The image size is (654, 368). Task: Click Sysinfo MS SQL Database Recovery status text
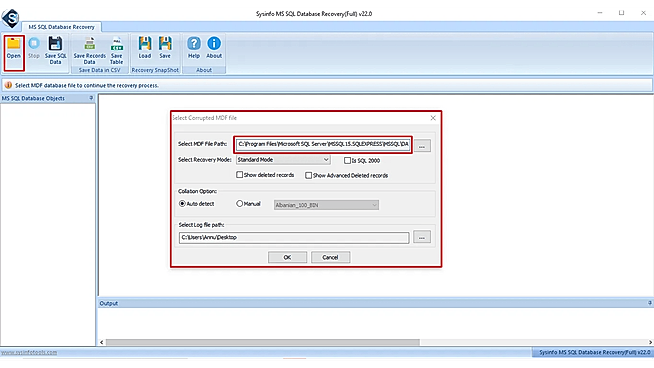coord(594,352)
